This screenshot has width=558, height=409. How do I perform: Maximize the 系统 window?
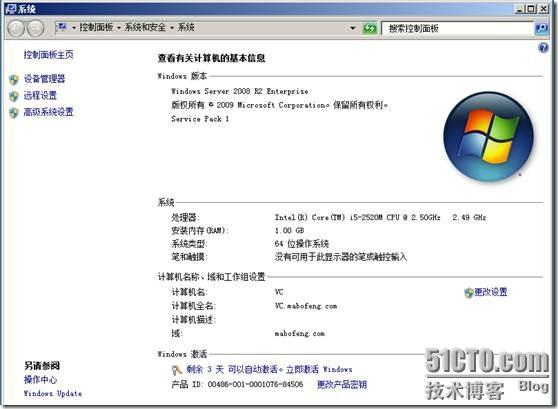click(531, 9)
